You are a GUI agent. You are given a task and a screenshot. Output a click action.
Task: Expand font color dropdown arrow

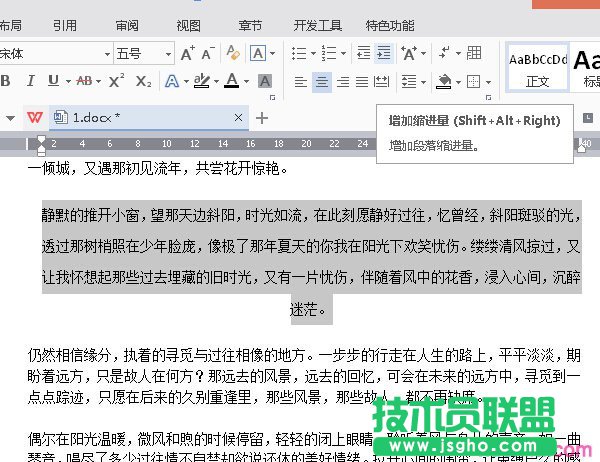coord(246,82)
